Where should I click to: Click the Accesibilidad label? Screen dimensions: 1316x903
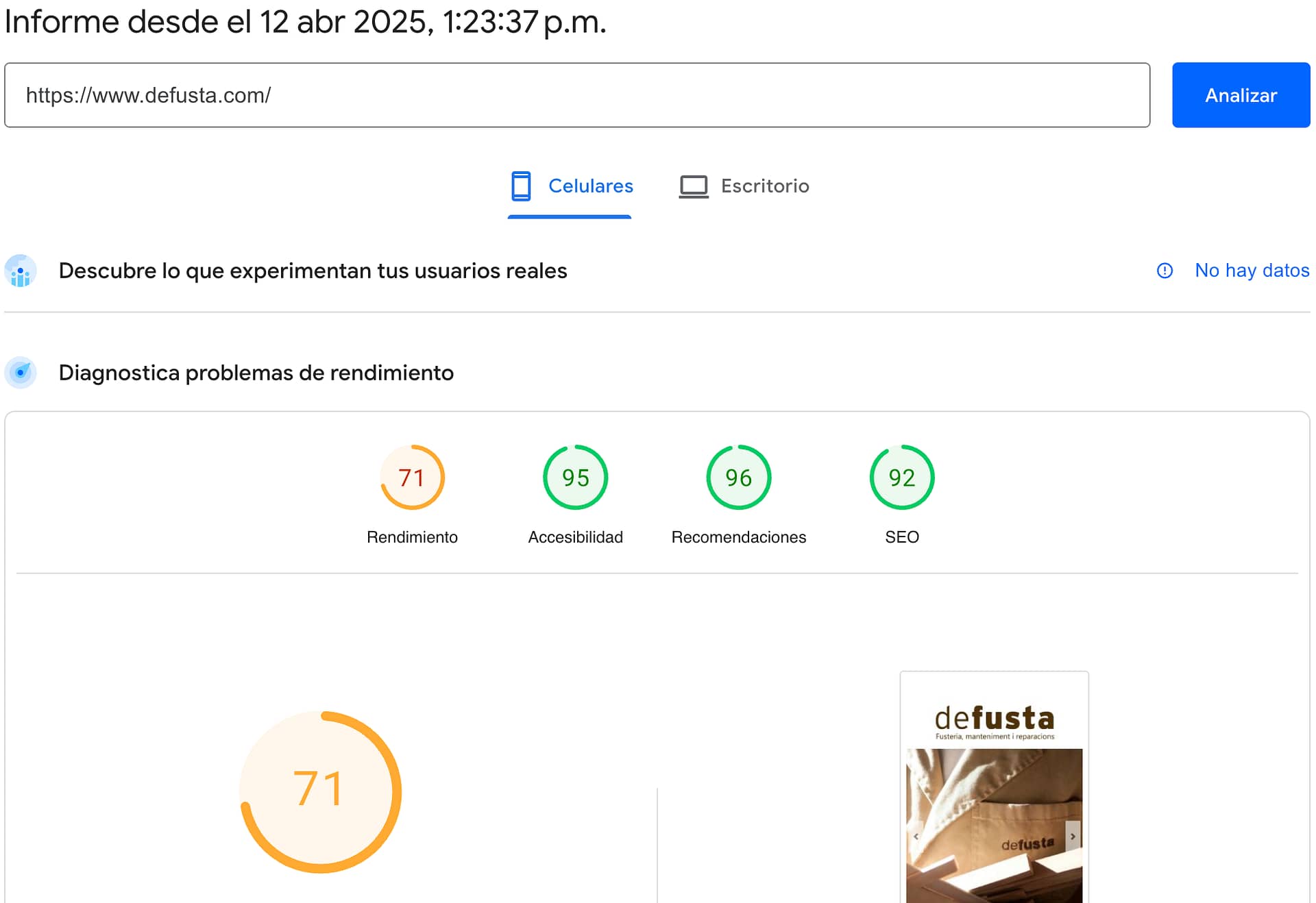pos(576,537)
